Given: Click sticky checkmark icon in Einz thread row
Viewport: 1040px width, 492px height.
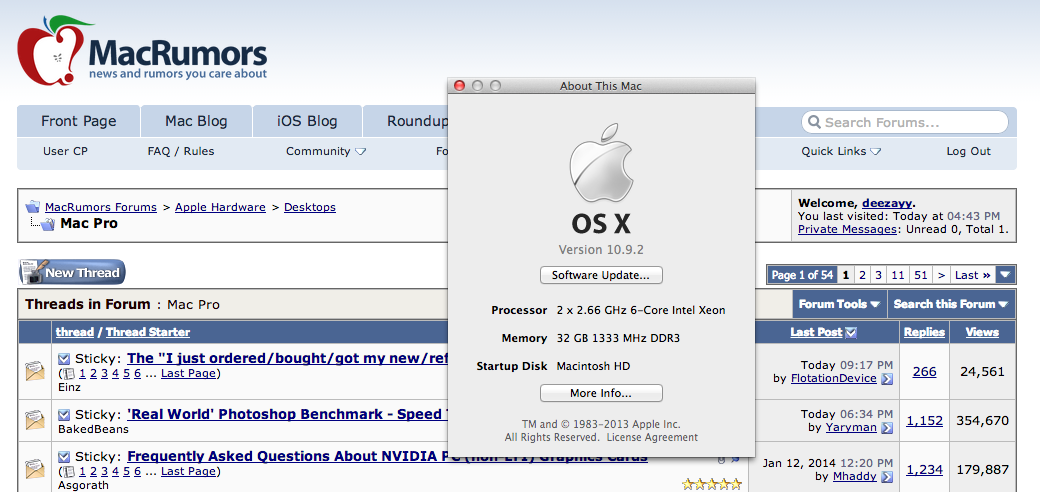Looking at the screenshot, I should click(64, 359).
